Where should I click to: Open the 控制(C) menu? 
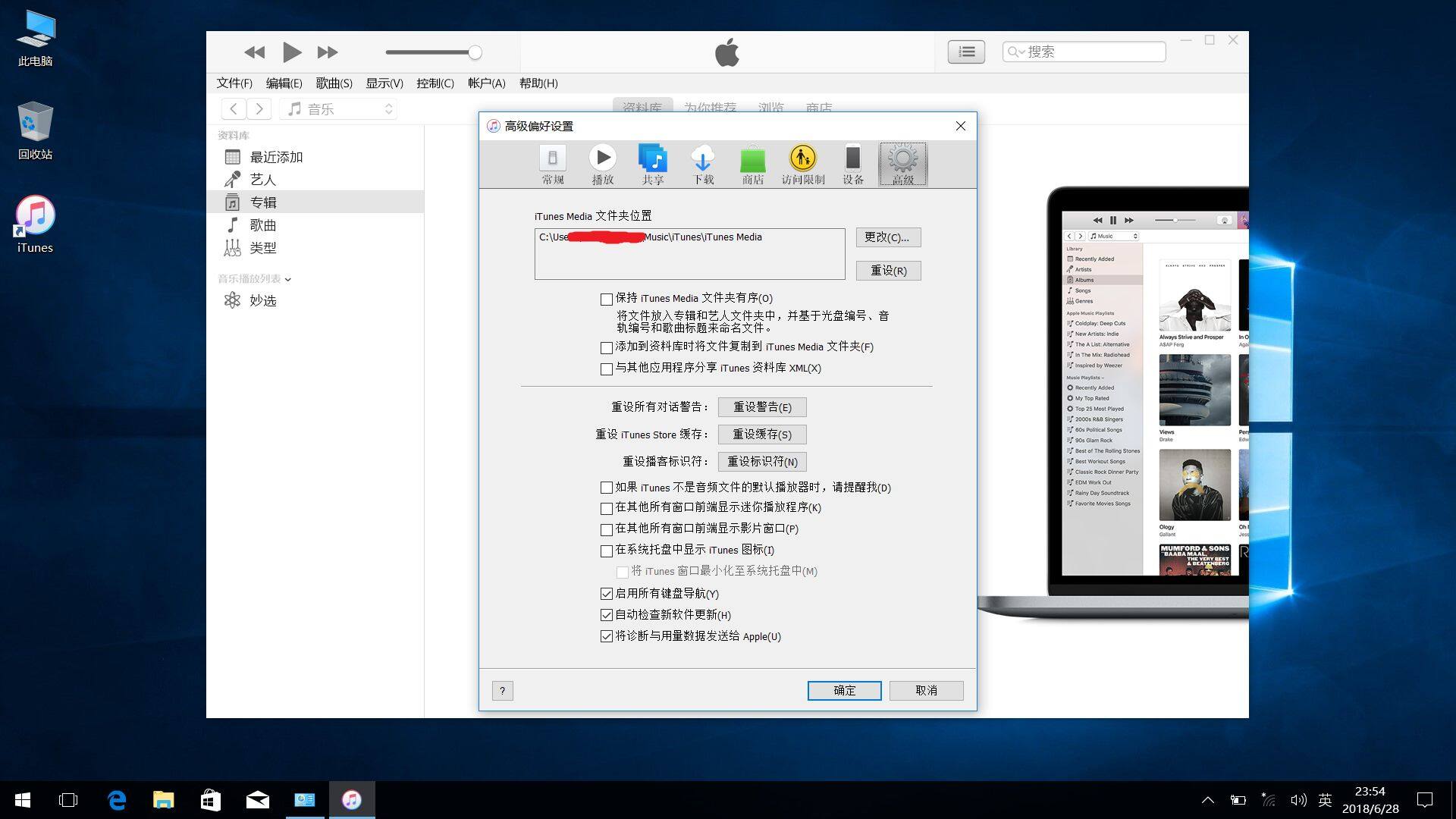[x=435, y=83]
